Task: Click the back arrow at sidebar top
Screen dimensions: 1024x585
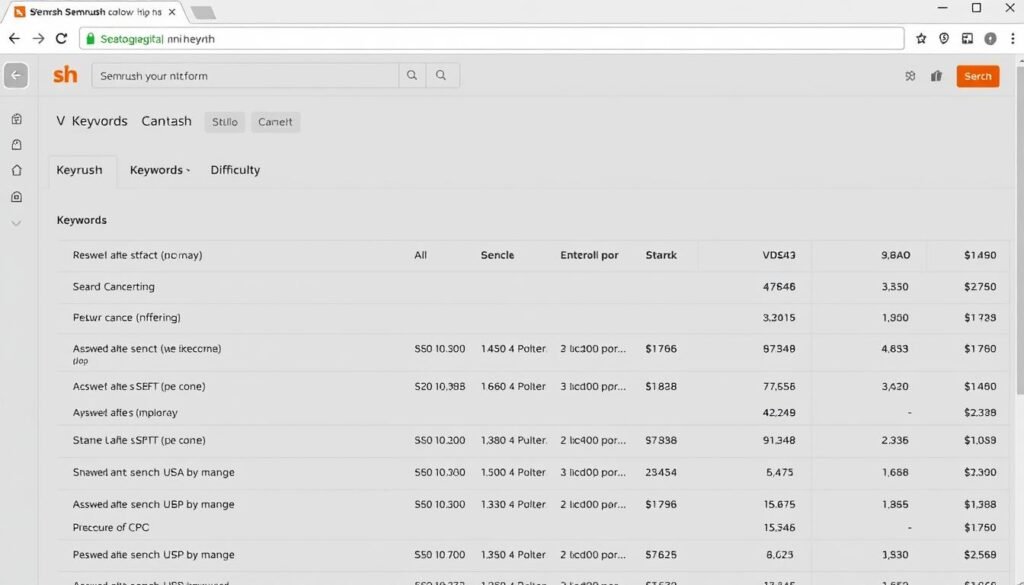Action: (15, 74)
